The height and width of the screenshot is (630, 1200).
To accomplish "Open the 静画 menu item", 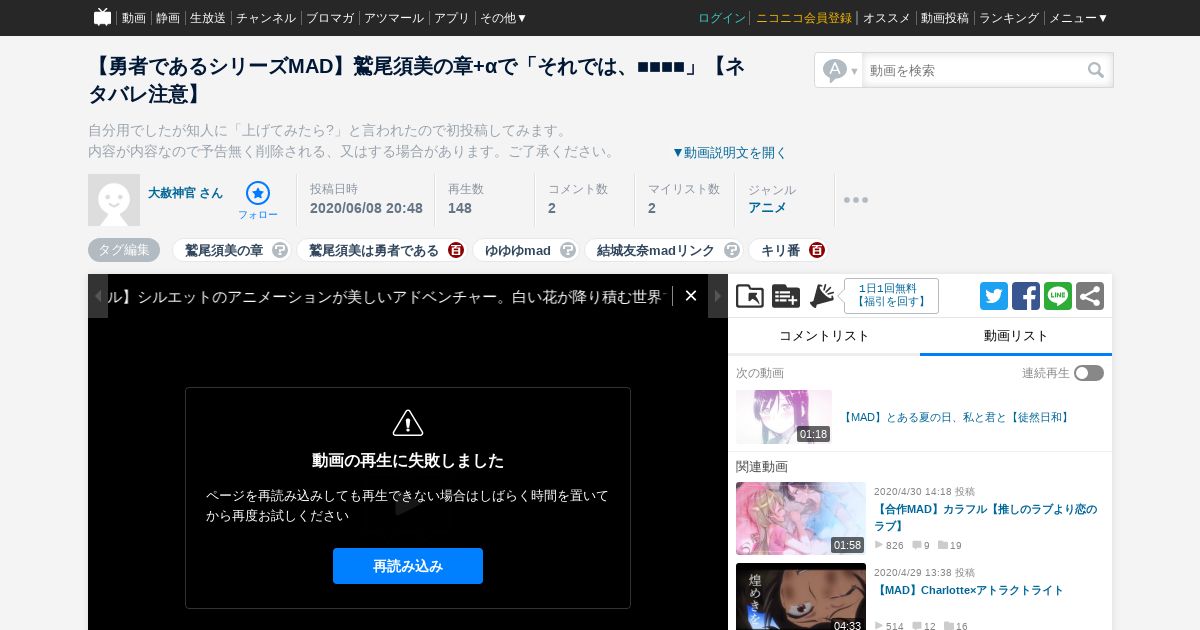I will 168,18.
